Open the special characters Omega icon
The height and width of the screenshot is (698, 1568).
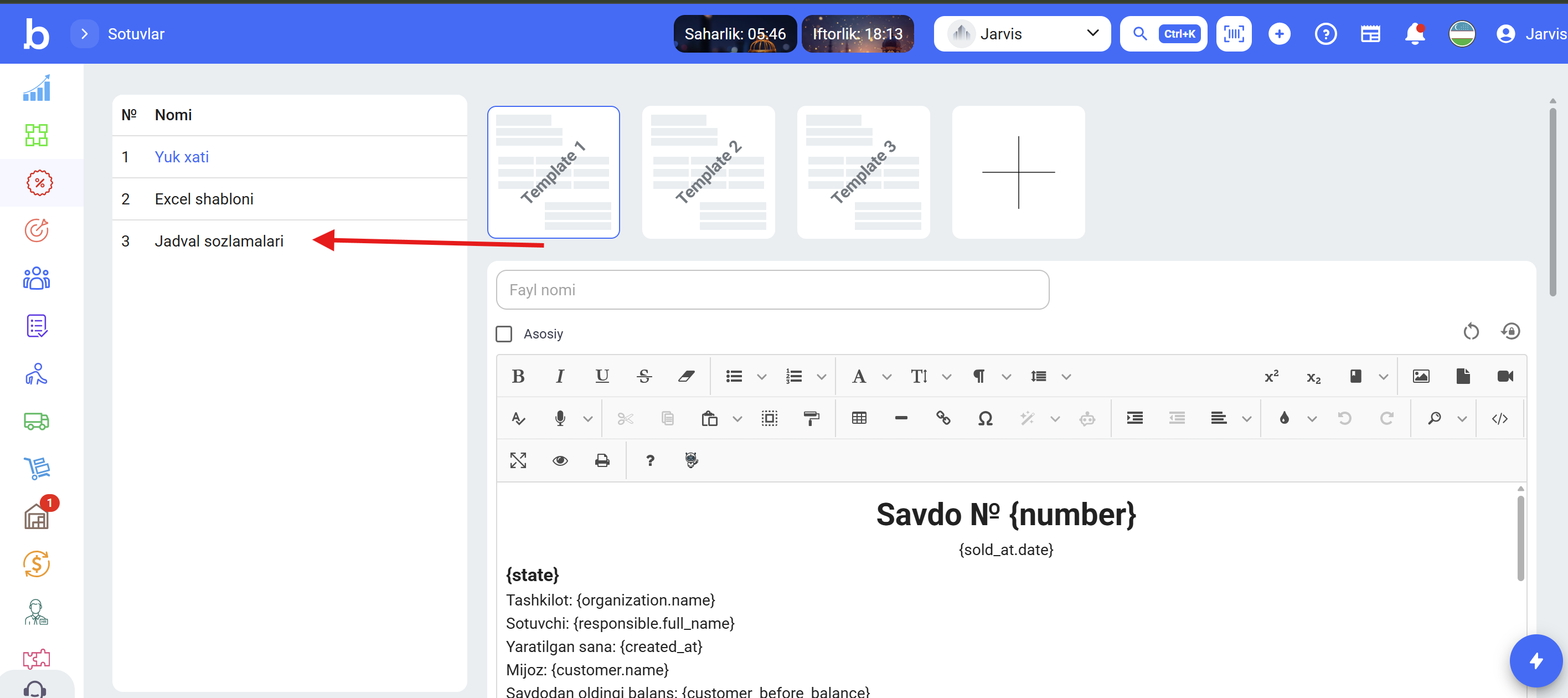click(x=985, y=418)
